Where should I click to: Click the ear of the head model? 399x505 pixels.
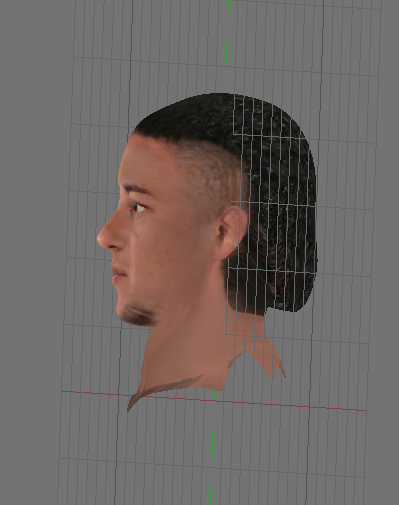point(231,233)
